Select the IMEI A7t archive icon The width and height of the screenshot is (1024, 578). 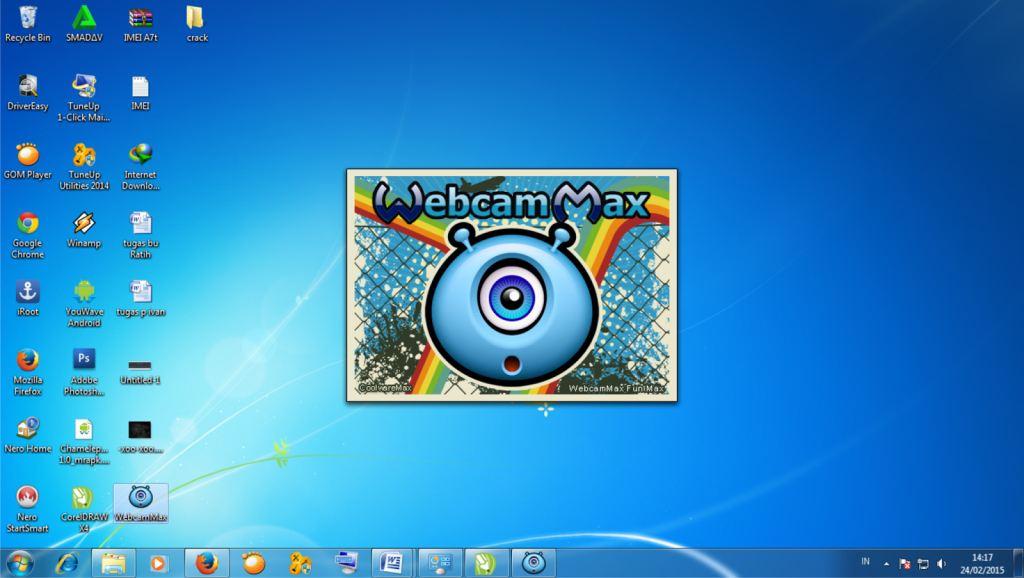(x=140, y=24)
